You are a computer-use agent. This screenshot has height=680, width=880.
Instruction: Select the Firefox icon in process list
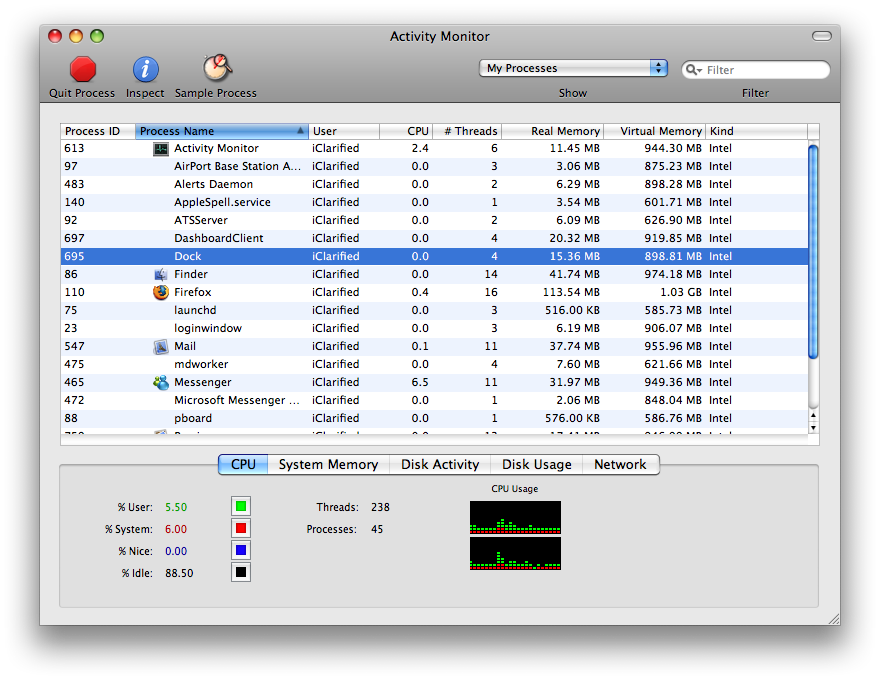click(x=161, y=292)
